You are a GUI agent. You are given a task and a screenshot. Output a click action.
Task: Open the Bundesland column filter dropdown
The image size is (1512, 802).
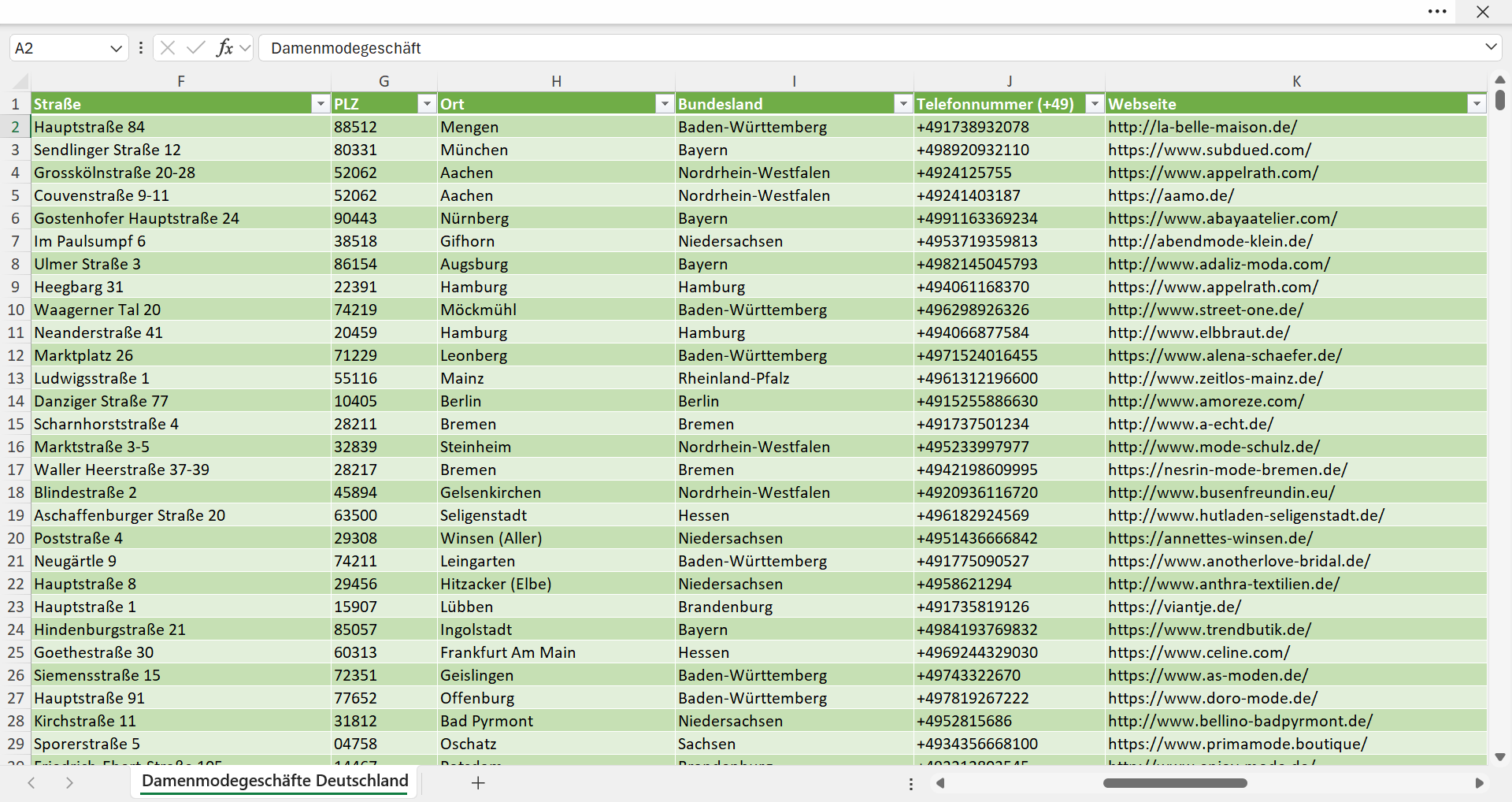point(902,104)
